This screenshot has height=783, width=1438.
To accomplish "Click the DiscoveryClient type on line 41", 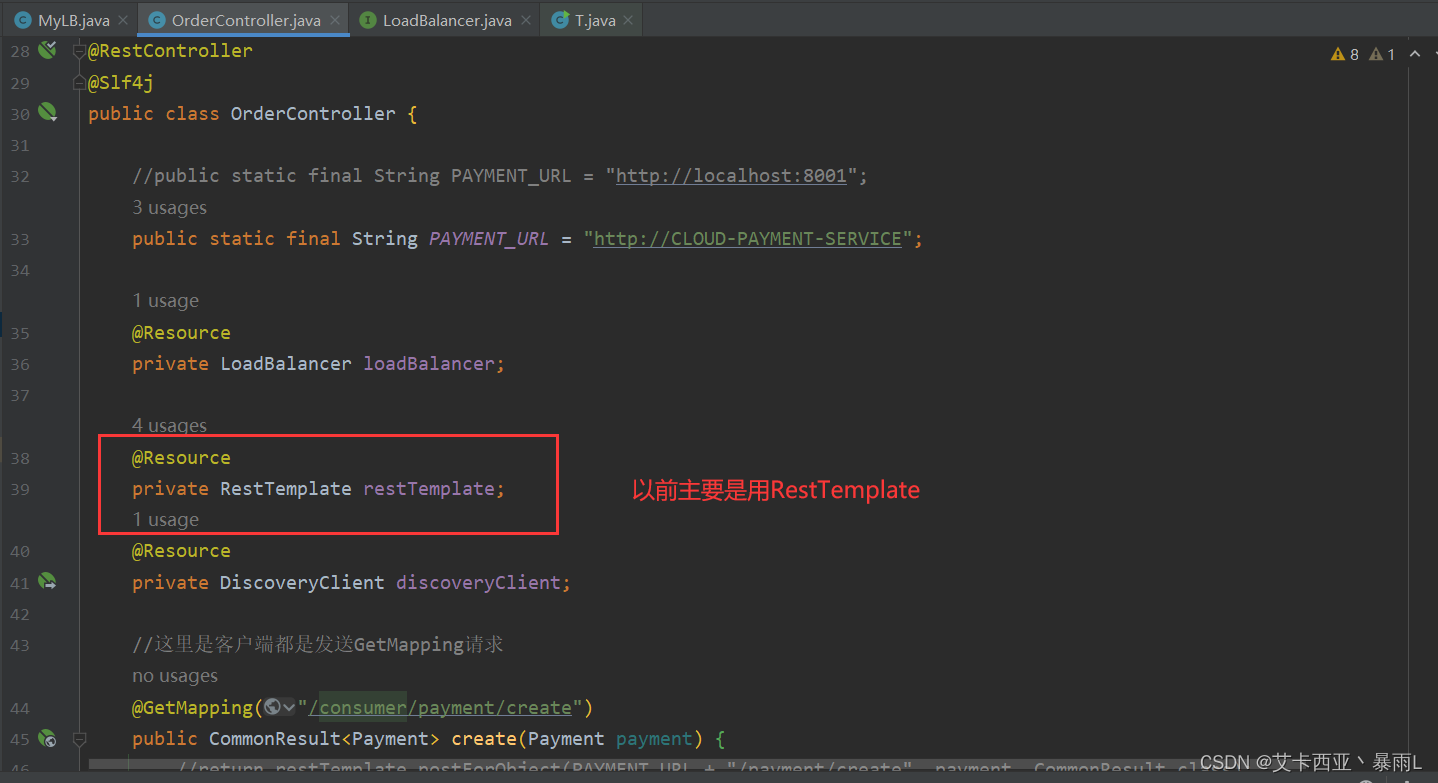I will tap(302, 582).
